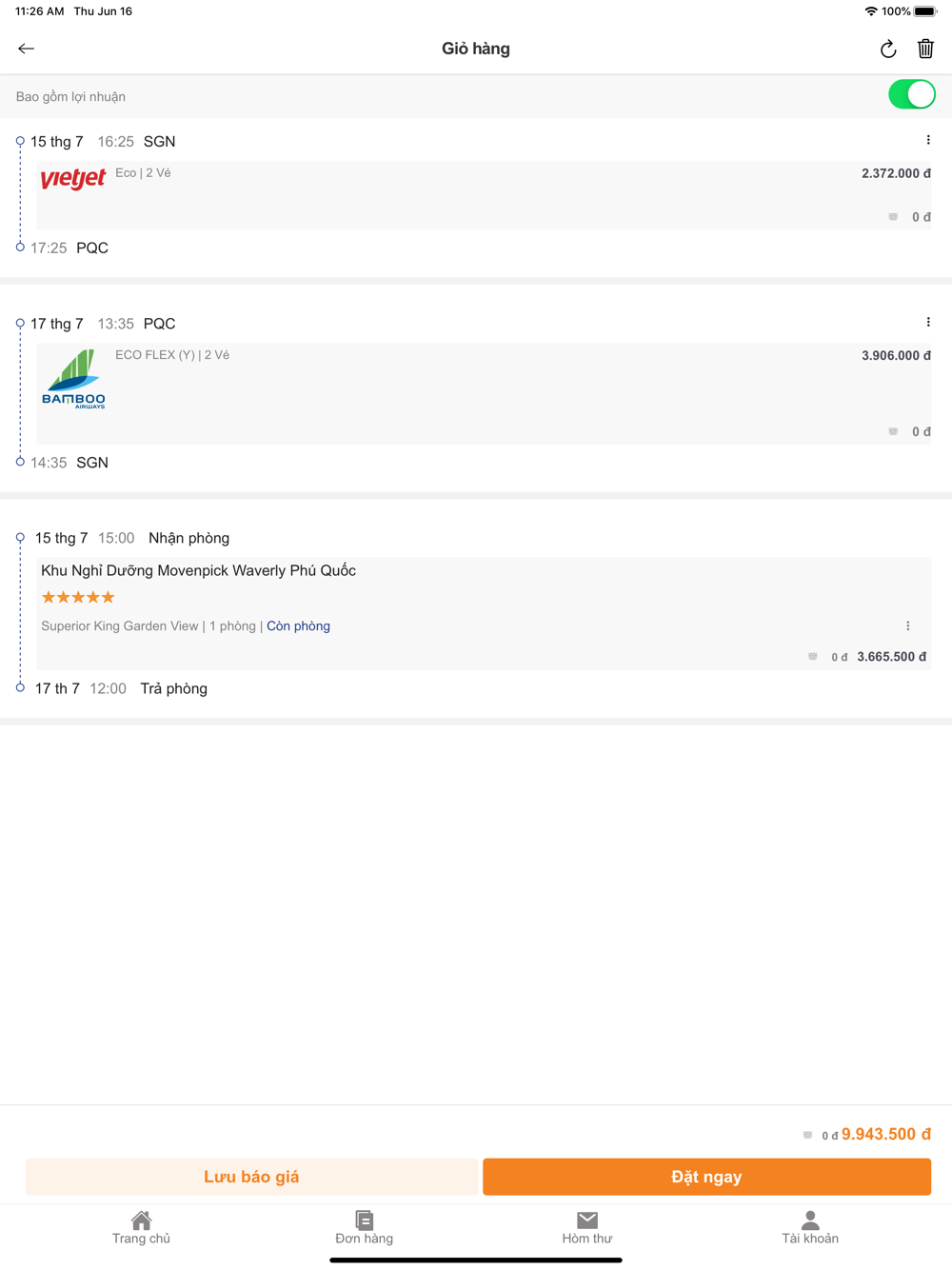Screen dimensions: 952x1270
Task: Click the Còn phòng availability link
Action: pyautogui.click(x=298, y=626)
